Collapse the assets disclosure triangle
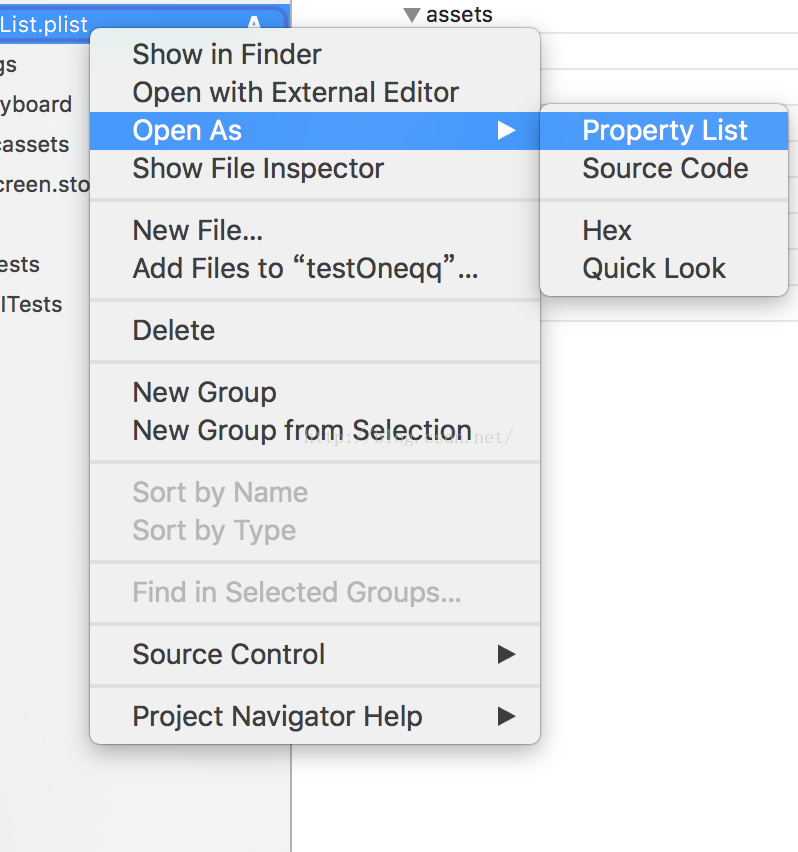 [412, 15]
